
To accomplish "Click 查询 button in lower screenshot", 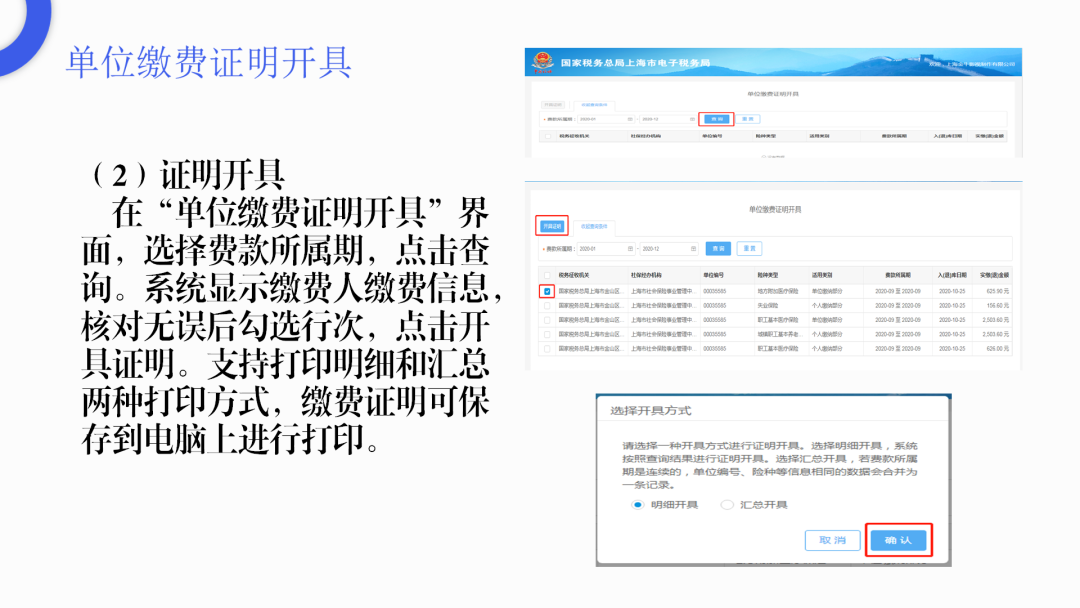I will coord(718,249).
